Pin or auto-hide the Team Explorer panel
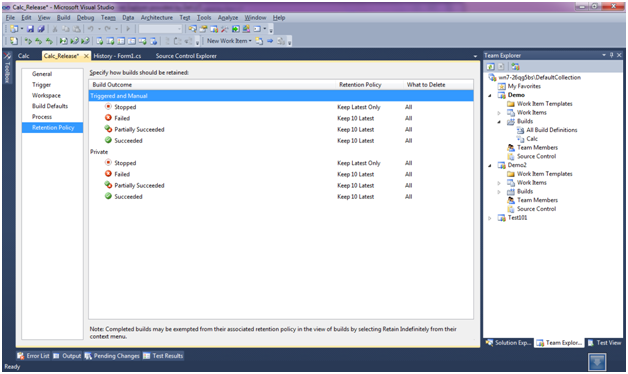This screenshot has width=628, height=374. (612, 55)
